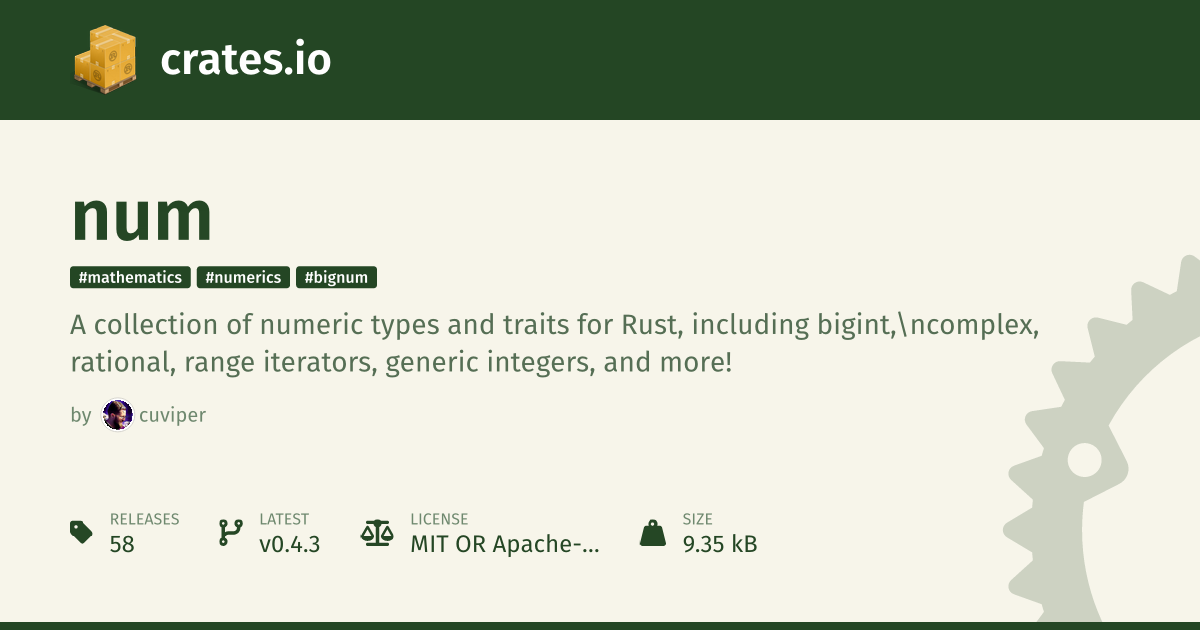The width and height of the screenshot is (1200, 630).
Task: Click the releases tag icon
Action: (81, 532)
